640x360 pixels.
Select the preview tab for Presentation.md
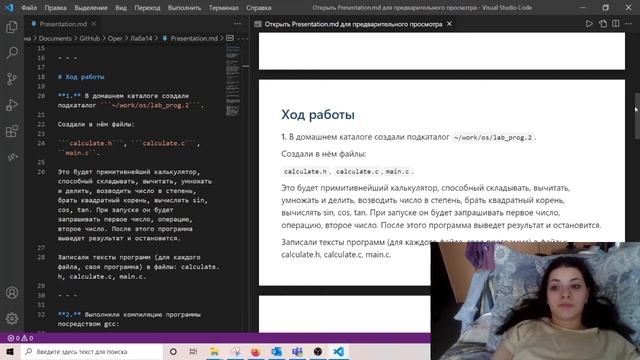pyautogui.click(x=353, y=24)
